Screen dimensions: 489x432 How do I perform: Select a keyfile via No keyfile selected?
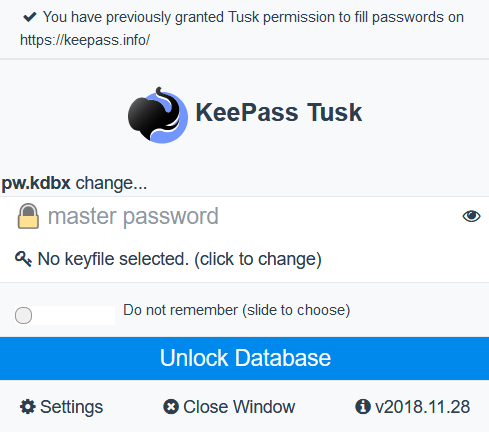click(x=179, y=259)
